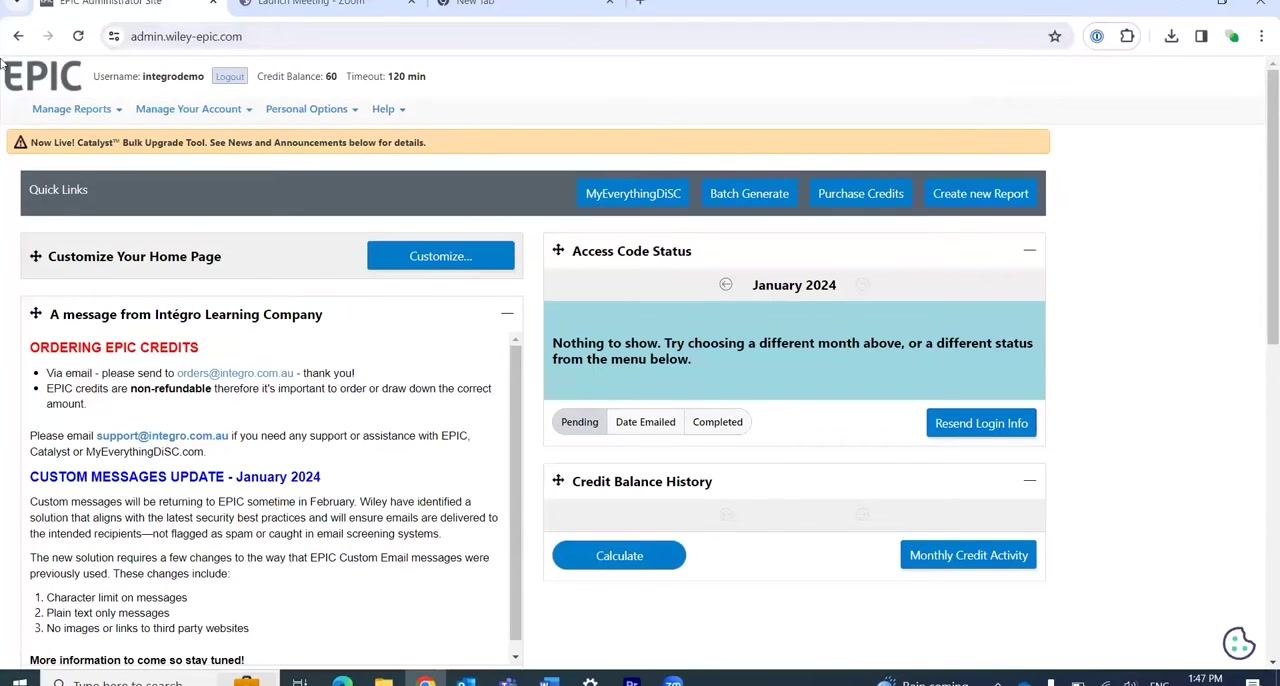
Task: Click the move handle of Credit Balance History
Action: 558,481
